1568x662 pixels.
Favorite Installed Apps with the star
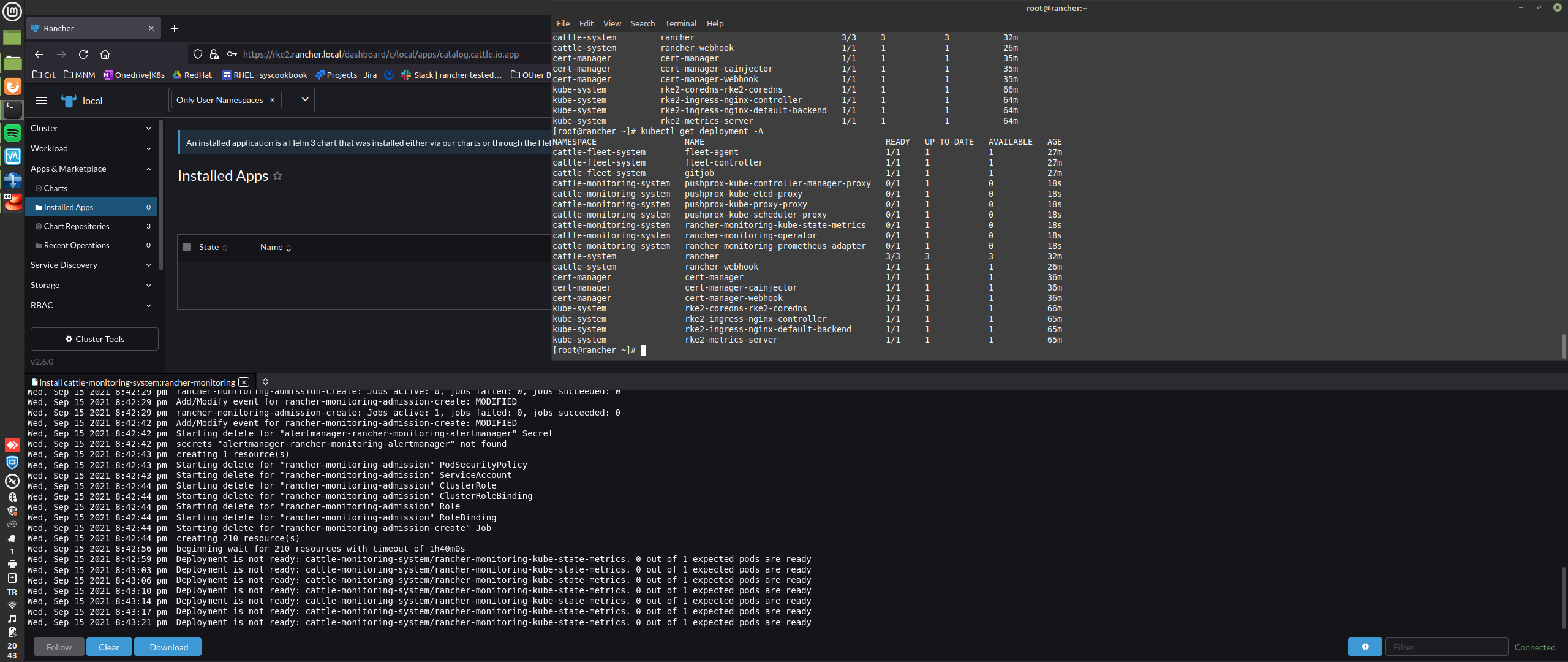pyautogui.click(x=277, y=176)
